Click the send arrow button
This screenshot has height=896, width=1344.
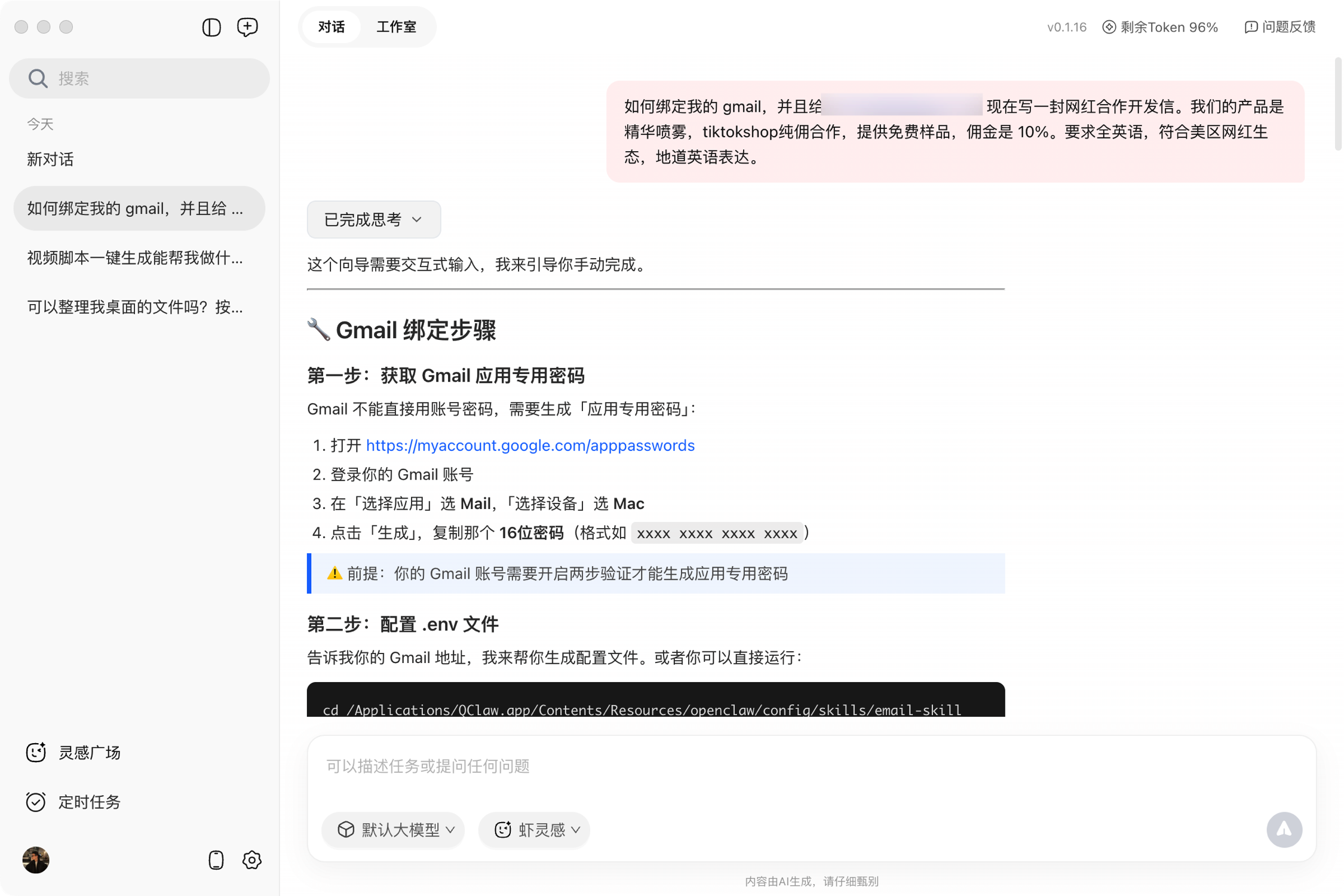(x=1284, y=829)
